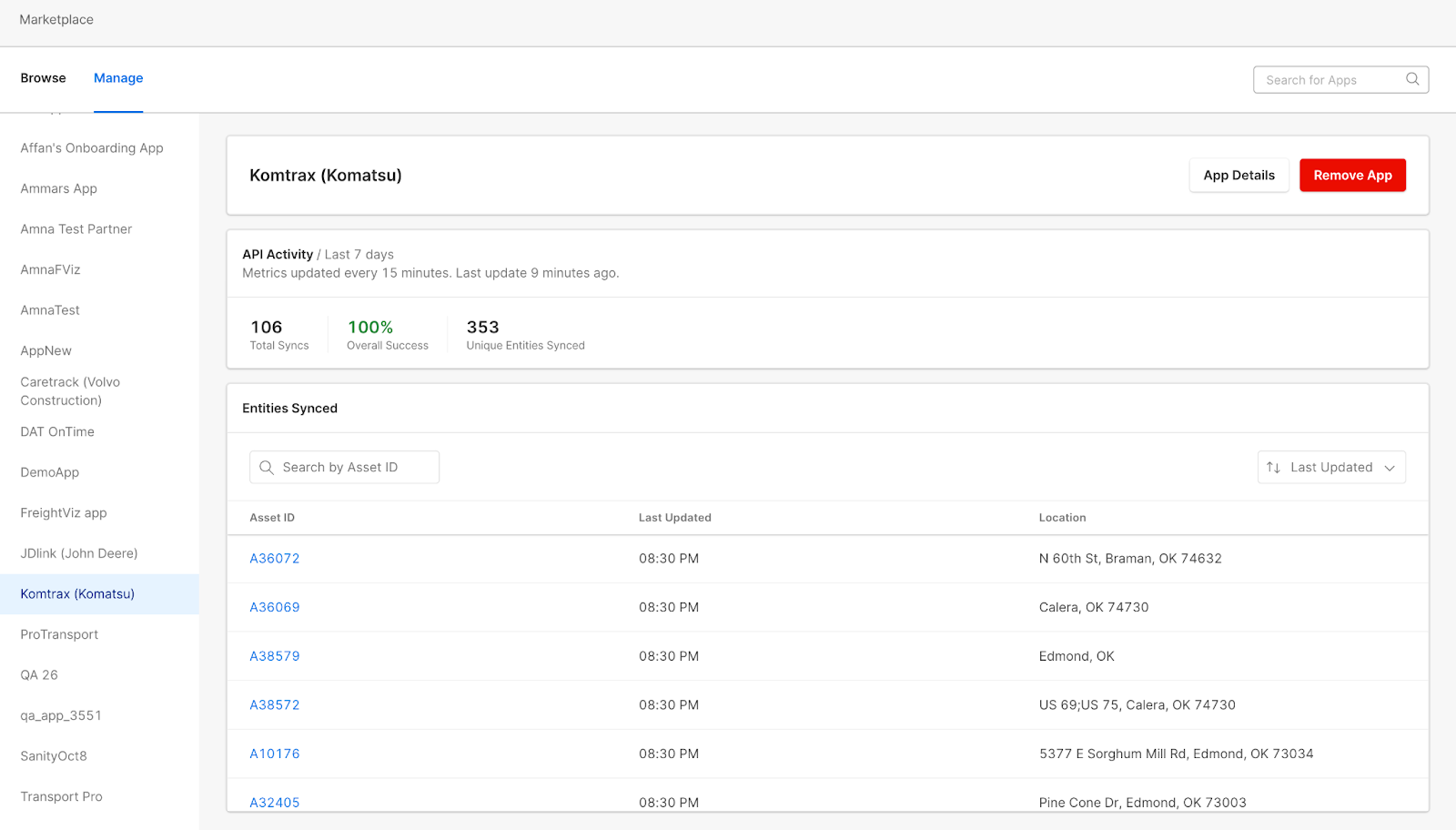Open asset A36069 link

click(x=275, y=607)
